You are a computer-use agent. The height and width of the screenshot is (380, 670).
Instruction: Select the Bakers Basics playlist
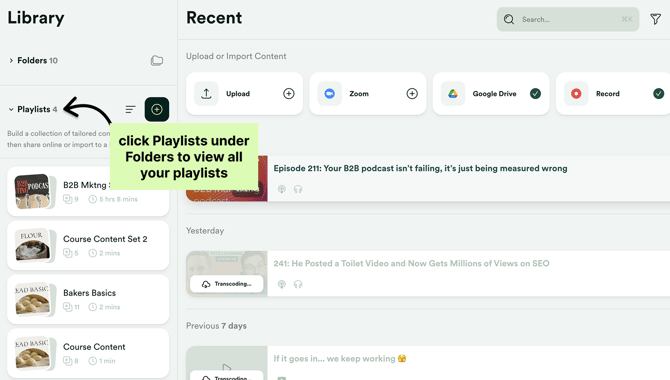click(88, 299)
